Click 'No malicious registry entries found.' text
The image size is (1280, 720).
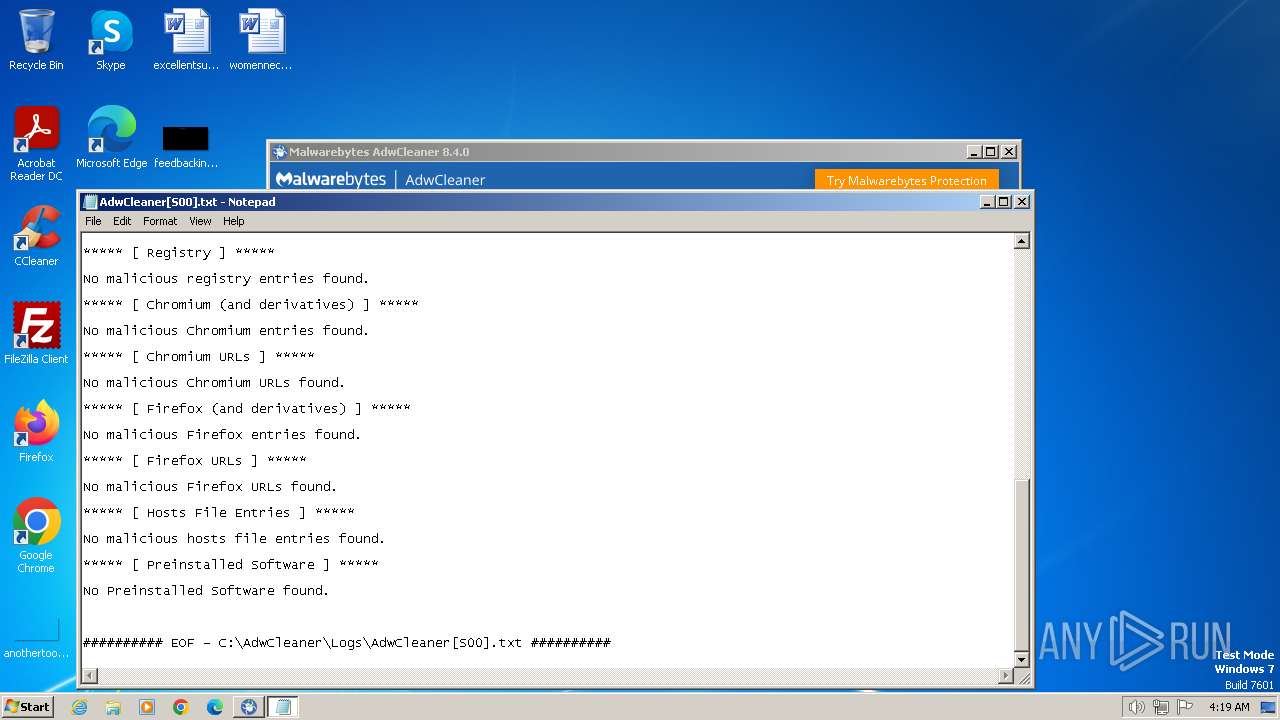pos(226,279)
